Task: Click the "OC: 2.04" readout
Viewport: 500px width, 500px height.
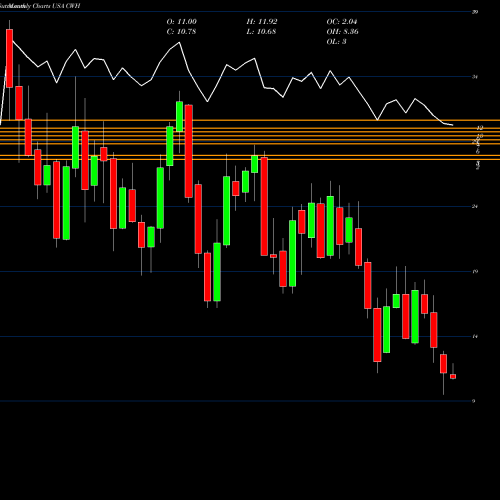Action: click(342, 22)
